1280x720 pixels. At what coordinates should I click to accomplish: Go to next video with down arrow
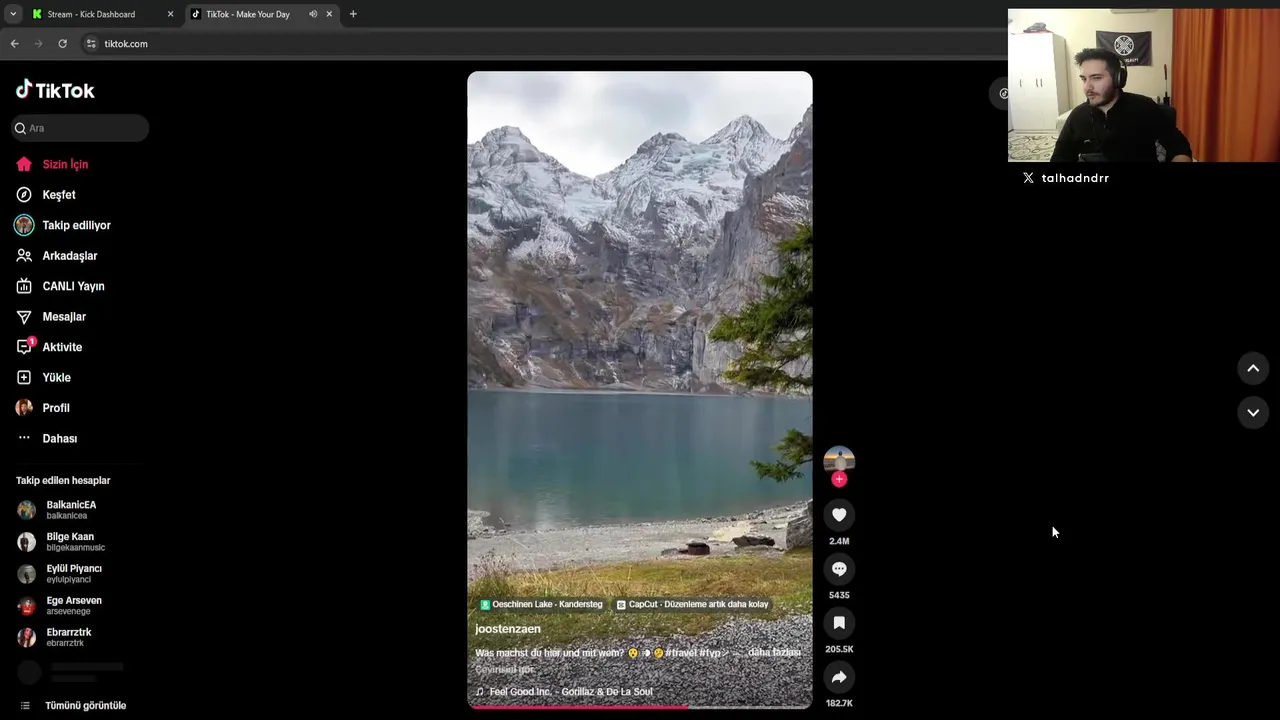click(x=1253, y=412)
